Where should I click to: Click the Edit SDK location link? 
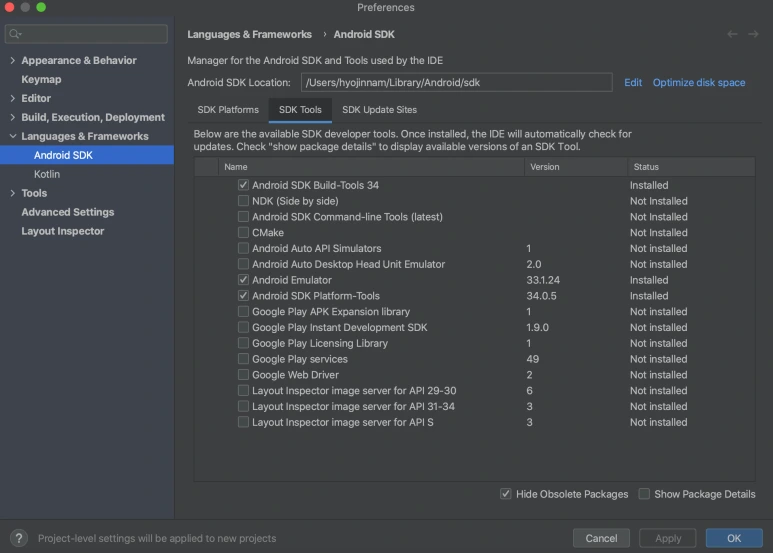coord(632,82)
